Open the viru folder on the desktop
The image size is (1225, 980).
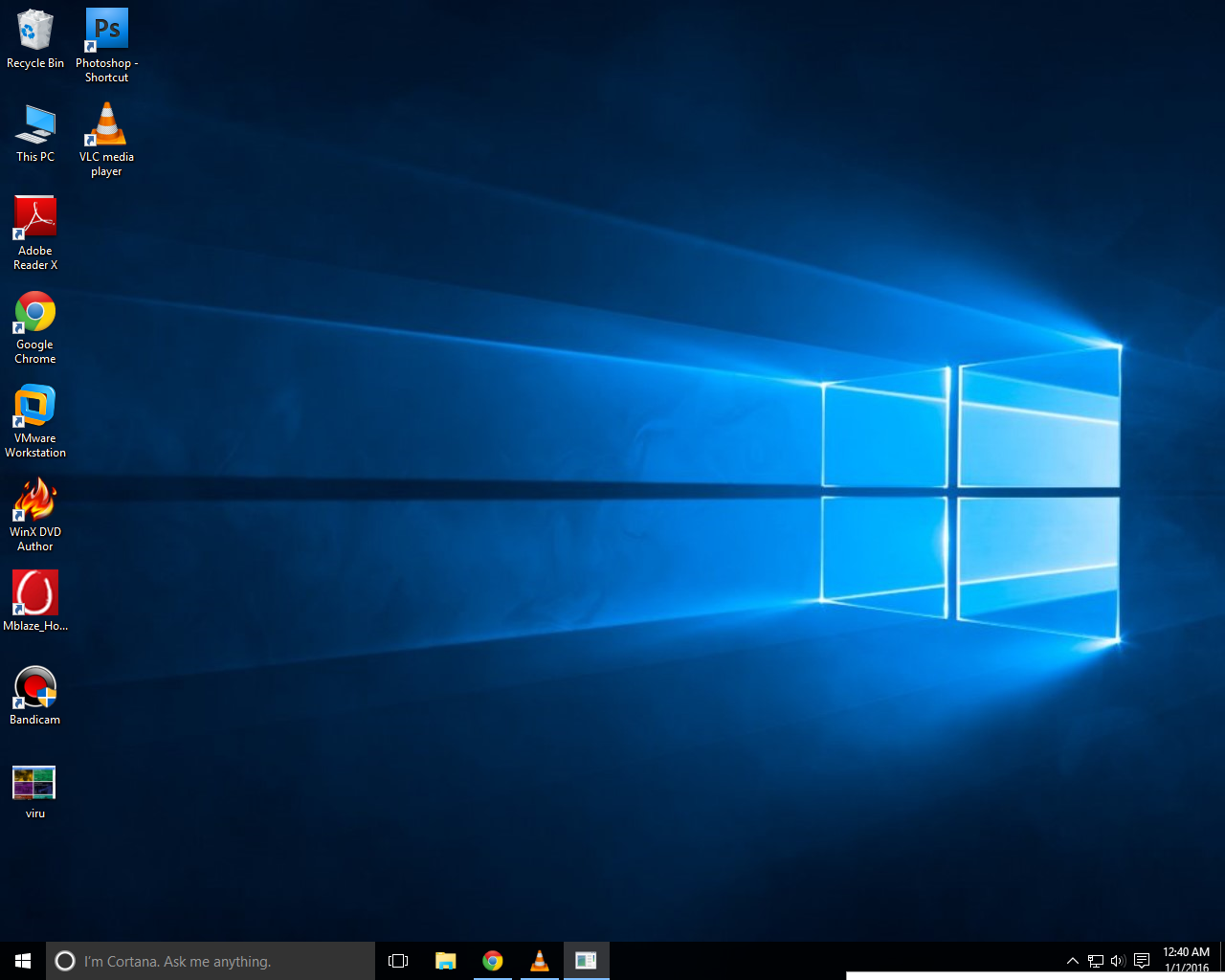[x=33, y=782]
